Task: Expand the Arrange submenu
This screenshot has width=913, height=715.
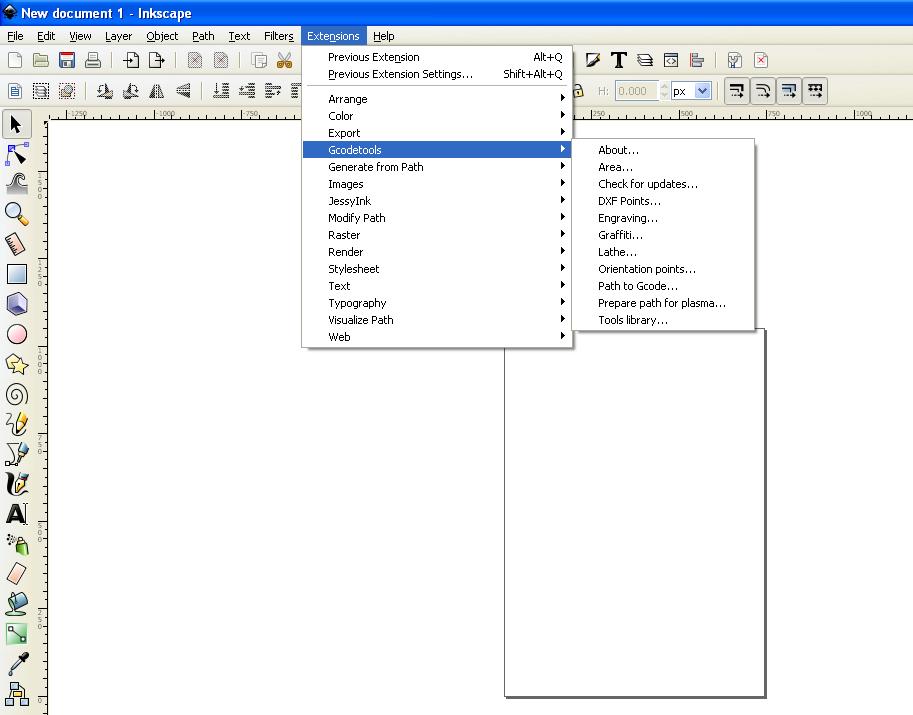Action: (x=437, y=99)
